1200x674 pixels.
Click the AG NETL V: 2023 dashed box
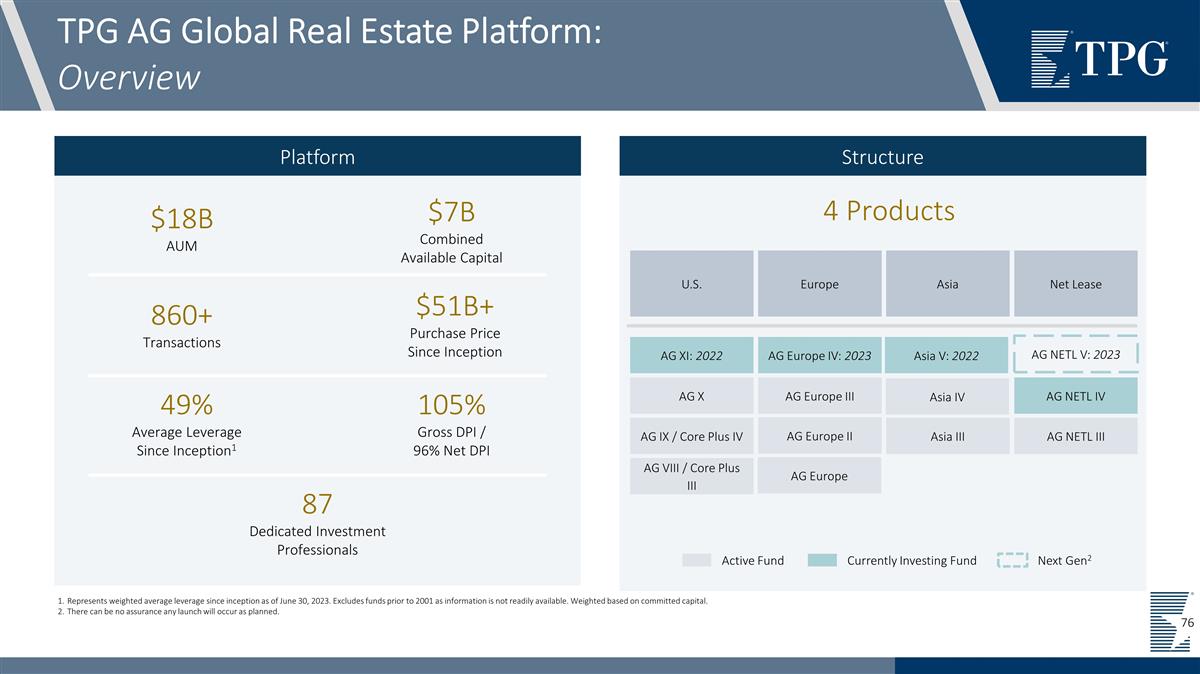(1075, 355)
